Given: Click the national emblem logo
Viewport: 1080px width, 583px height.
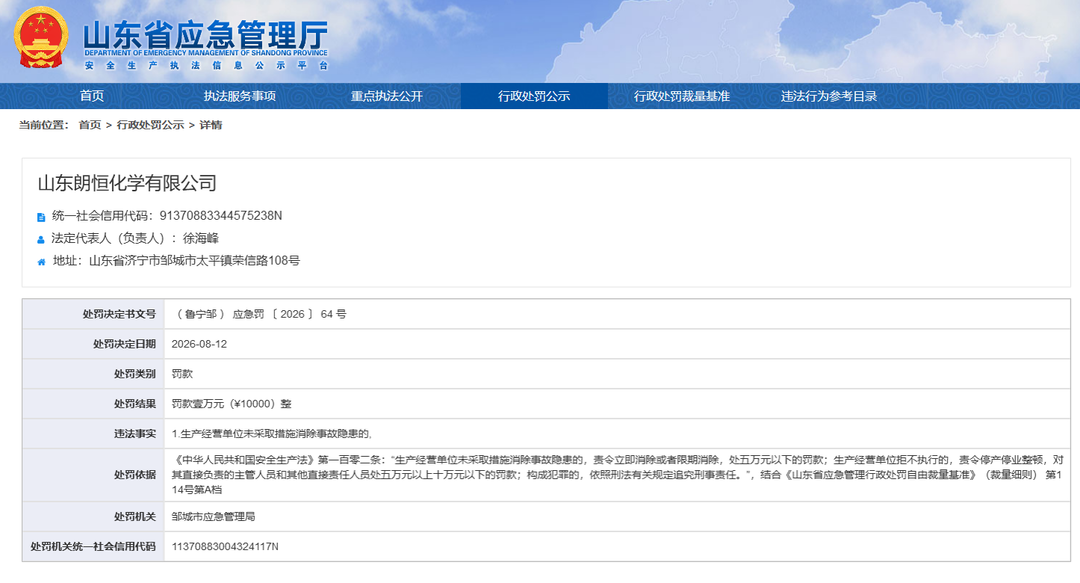Looking at the screenshot, I should pos(41,37).
